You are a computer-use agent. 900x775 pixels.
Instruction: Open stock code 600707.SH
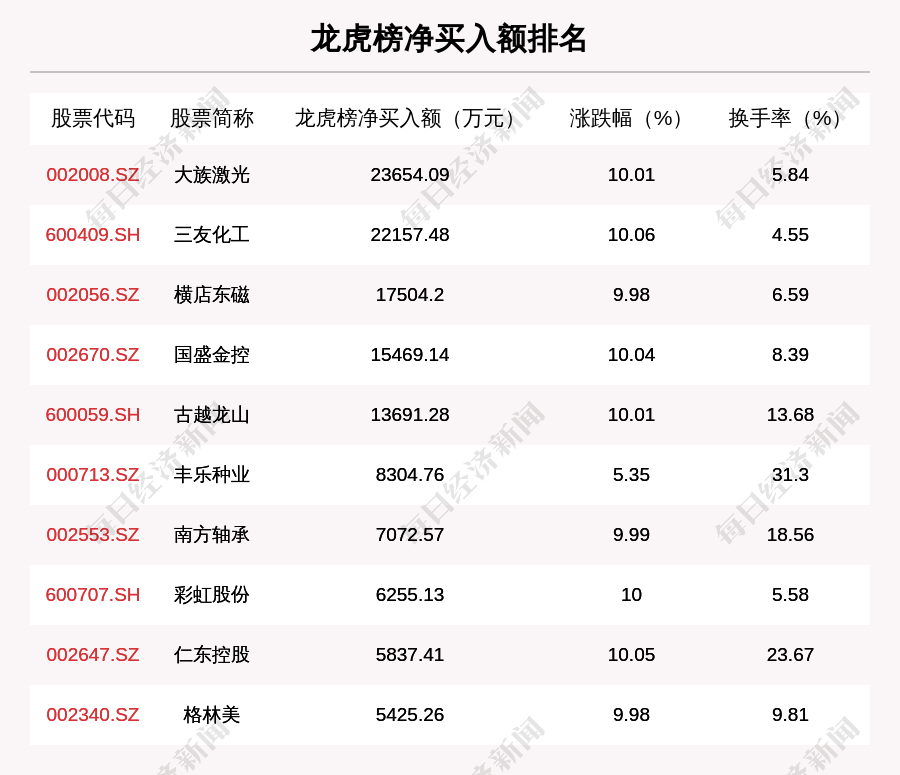(93, 595)
